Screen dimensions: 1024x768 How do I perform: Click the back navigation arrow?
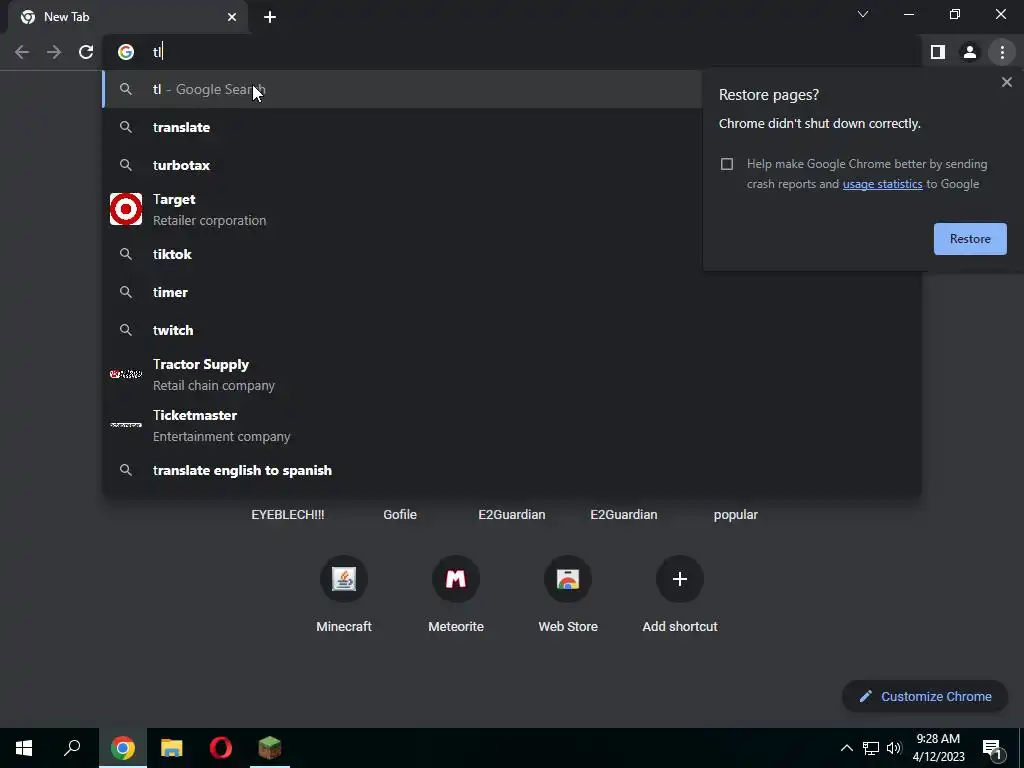22,52
